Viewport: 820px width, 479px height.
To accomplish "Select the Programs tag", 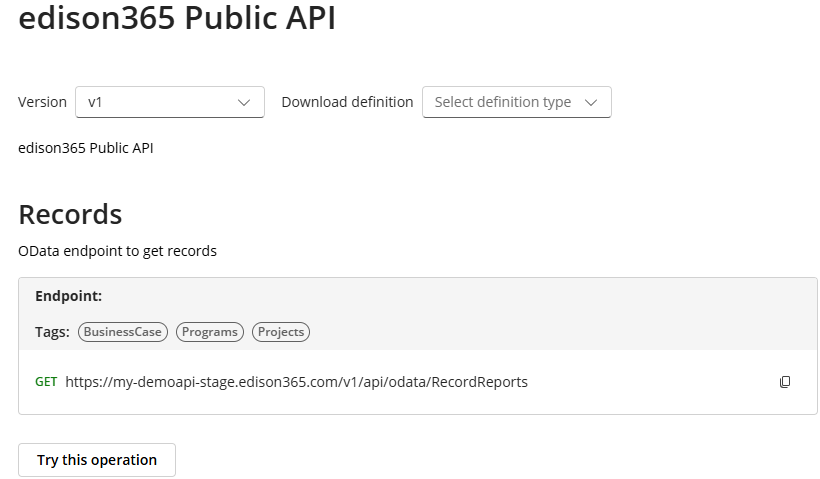I will [210, 332].
